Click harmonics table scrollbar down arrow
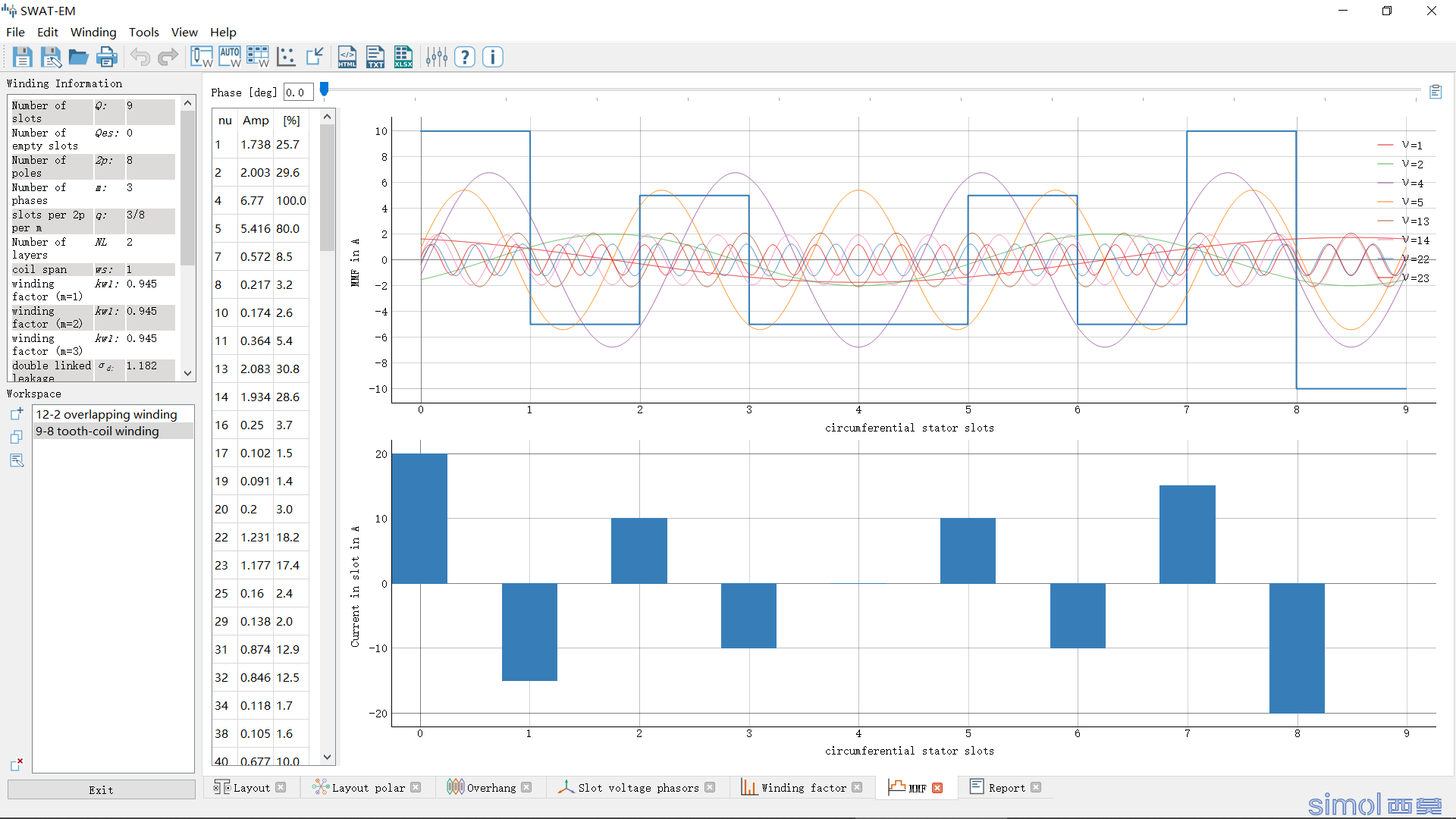Screen dimensions: 1456x819 [327, 757]
